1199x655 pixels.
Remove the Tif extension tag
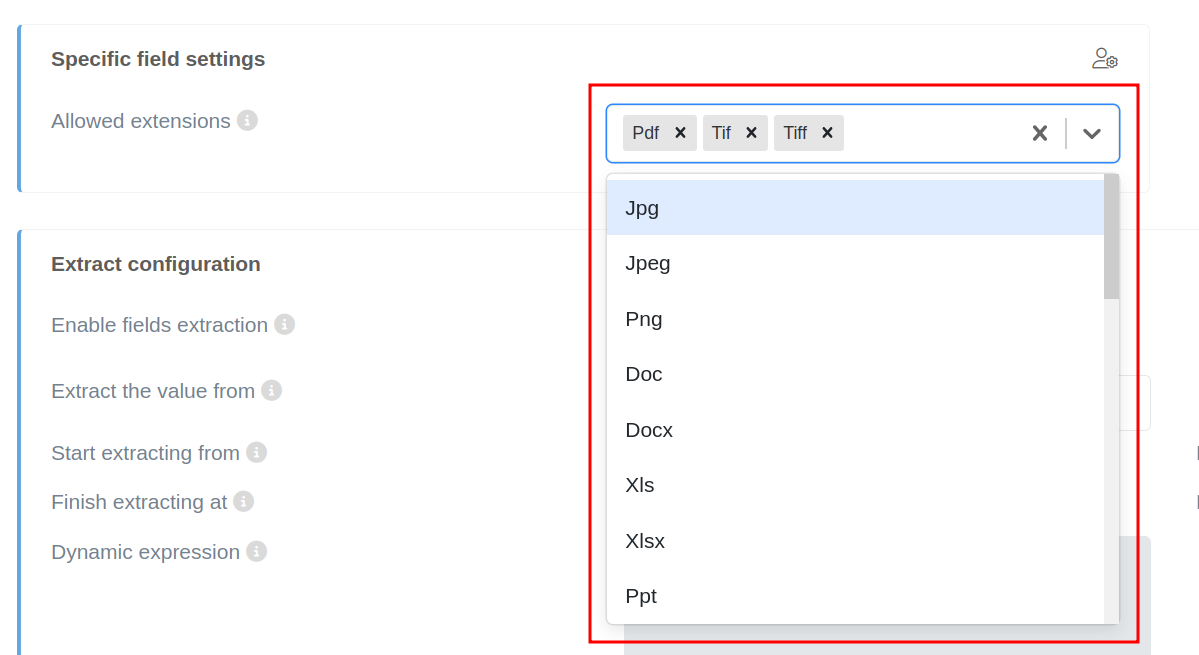[751, 133]
